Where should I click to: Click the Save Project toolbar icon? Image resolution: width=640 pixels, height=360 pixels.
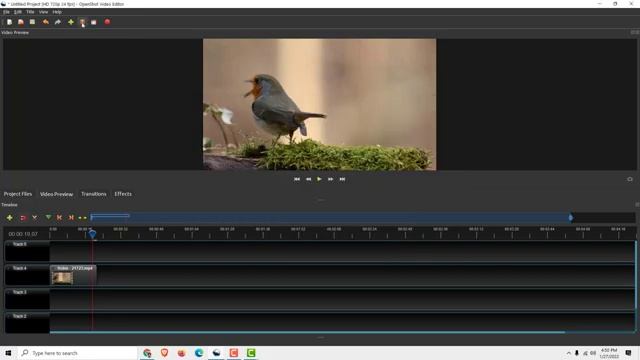pos(32,22)
